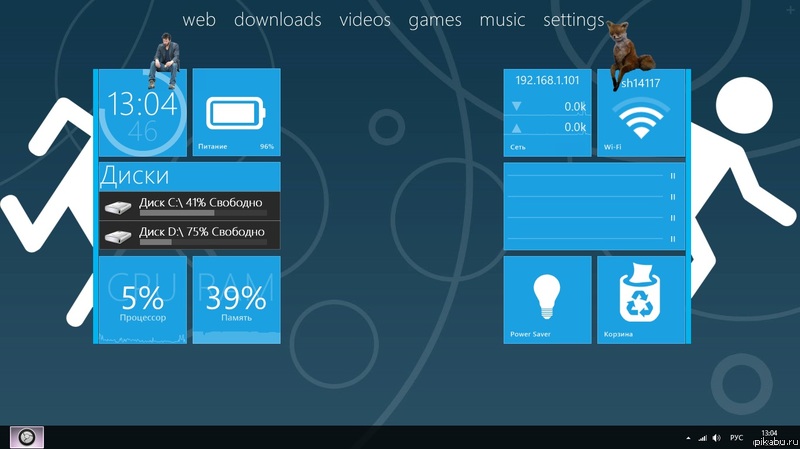This screenshot has width=800, height=449.
Task: Switch the РУС input language indicator
Action: (736, 438)
